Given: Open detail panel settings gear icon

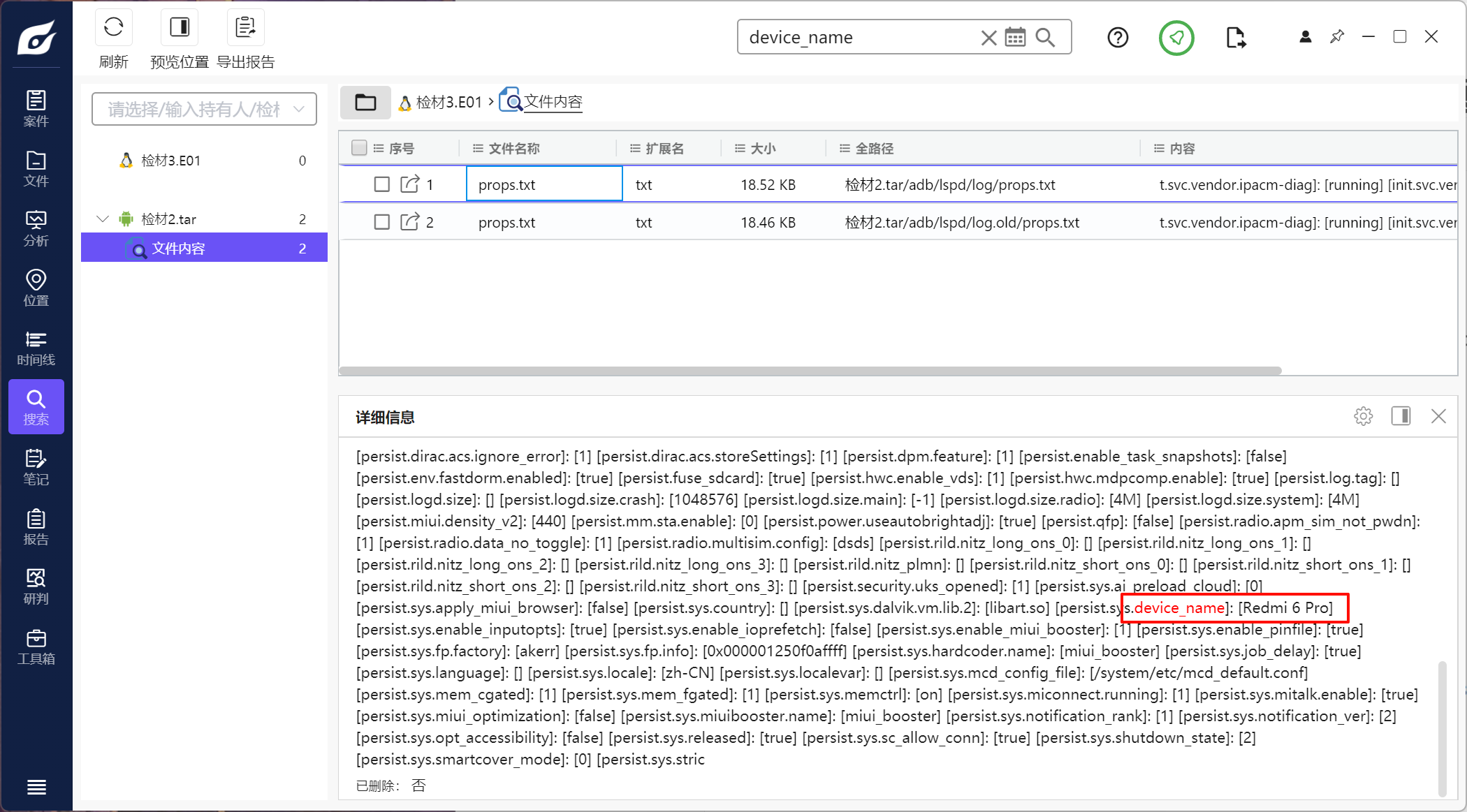Looking at the screenshot, I should point(1363,416).
